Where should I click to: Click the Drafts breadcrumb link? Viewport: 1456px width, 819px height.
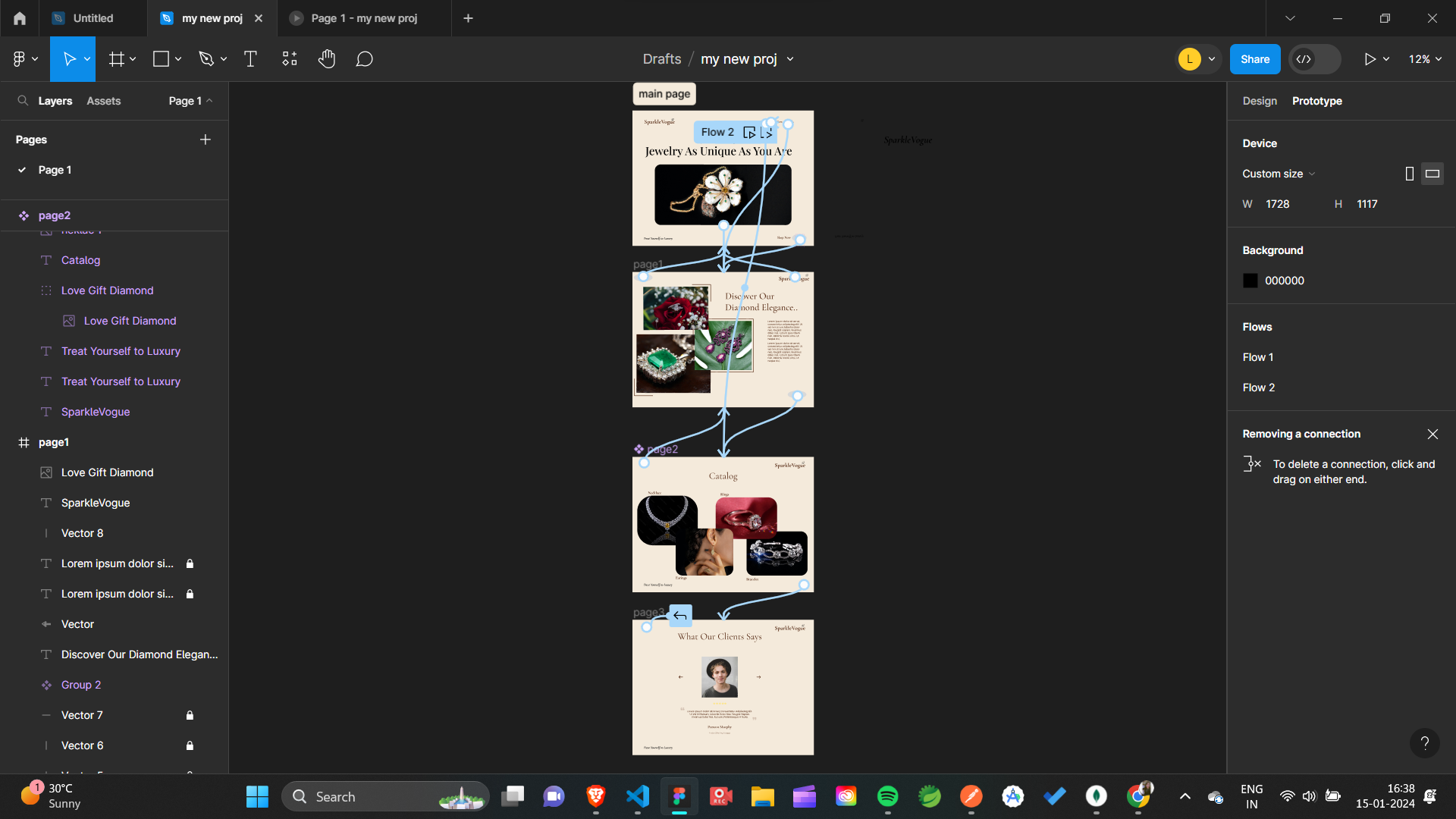click(662, 59)
